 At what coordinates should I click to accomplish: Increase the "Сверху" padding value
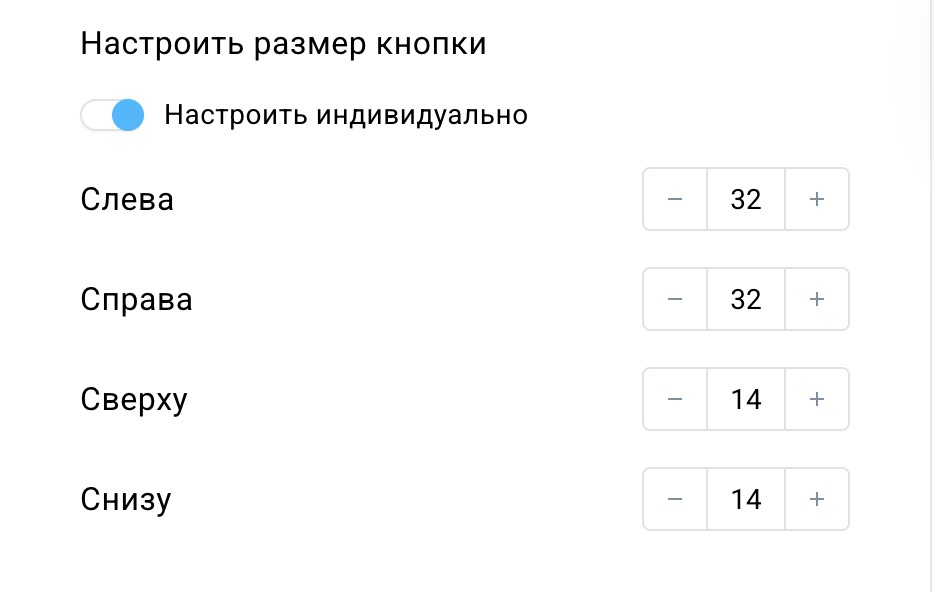coord(817,399)
